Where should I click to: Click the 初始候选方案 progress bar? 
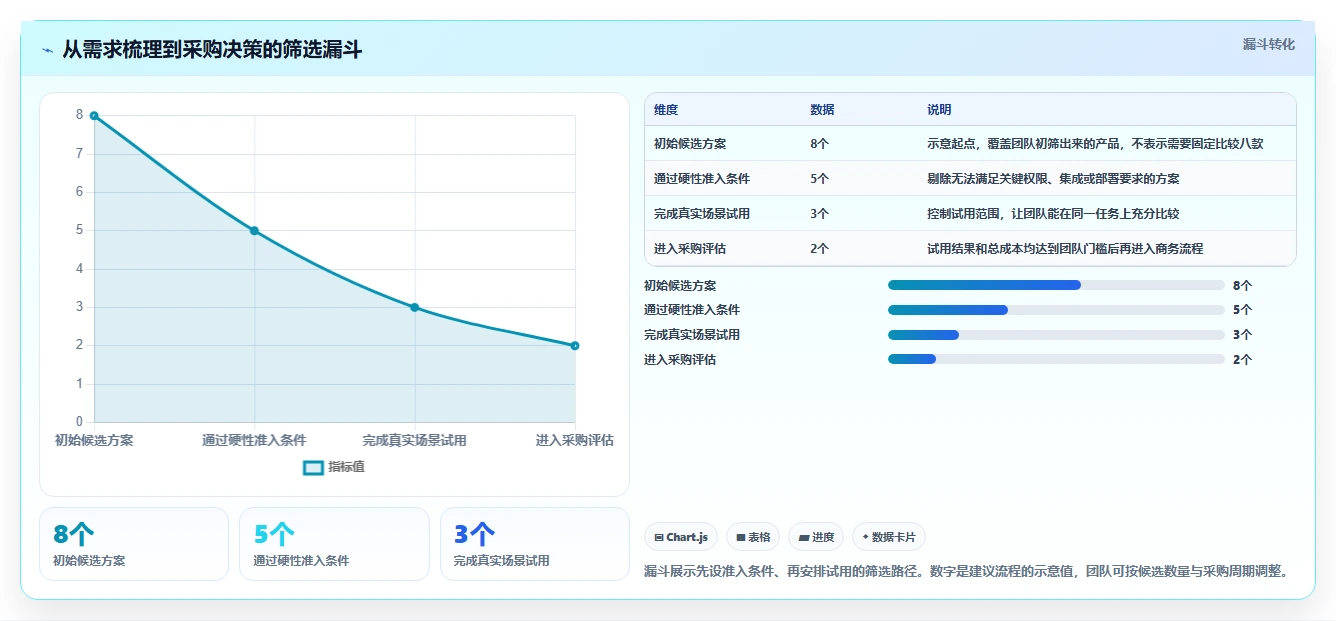click(1056, 285)
